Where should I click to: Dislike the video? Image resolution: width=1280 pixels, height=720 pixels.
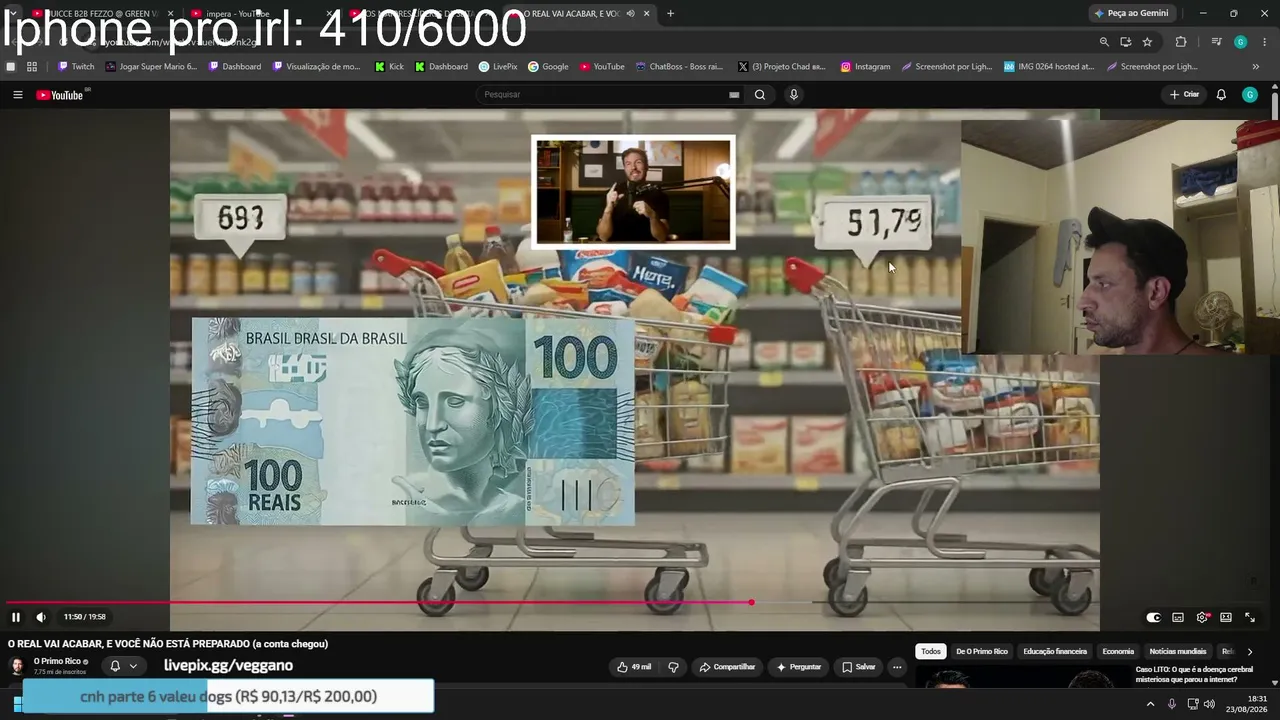coord(673,667)
